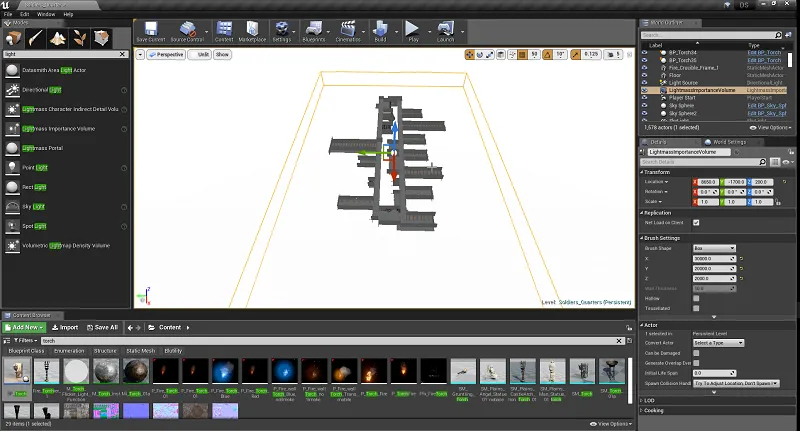Click the Play toolbar icon
800x431 pixels.
click(x=413, y=32)
